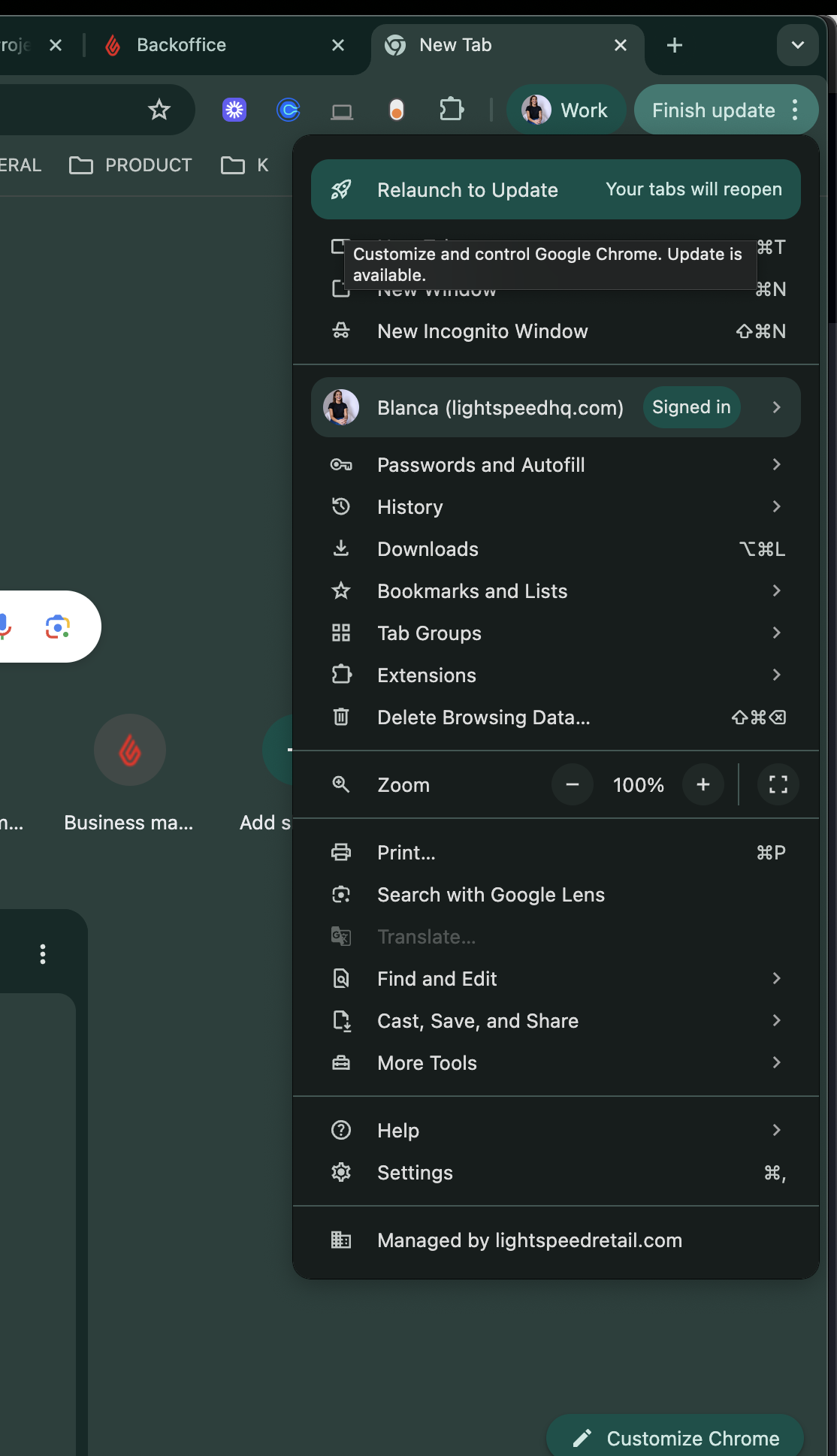Enter full screen mode from Zoom row
837x1456 pixels.
778,785
